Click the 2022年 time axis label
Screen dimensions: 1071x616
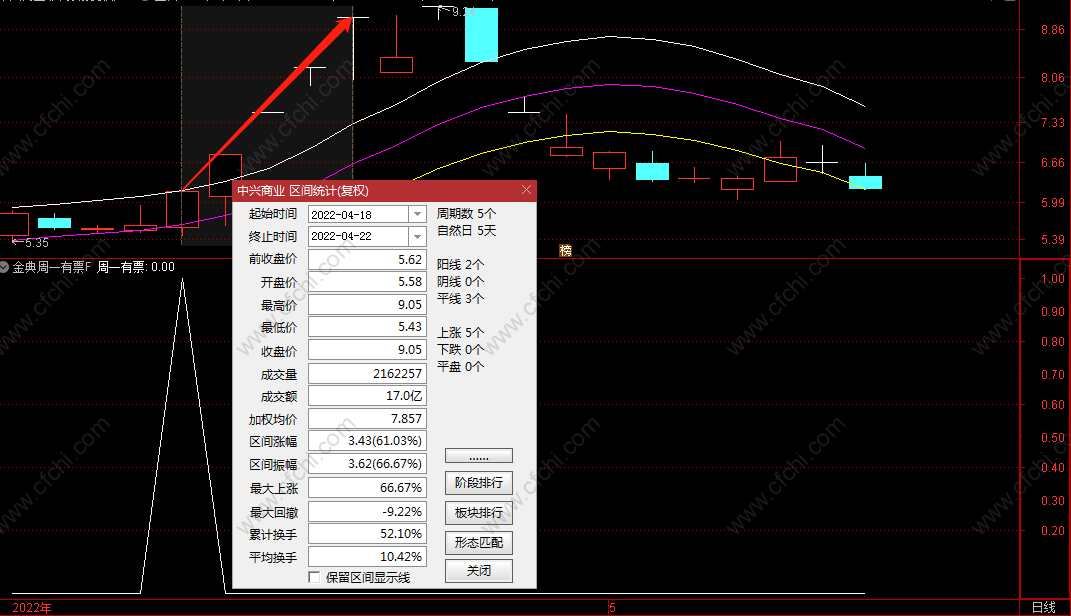[x=31, y=608]
